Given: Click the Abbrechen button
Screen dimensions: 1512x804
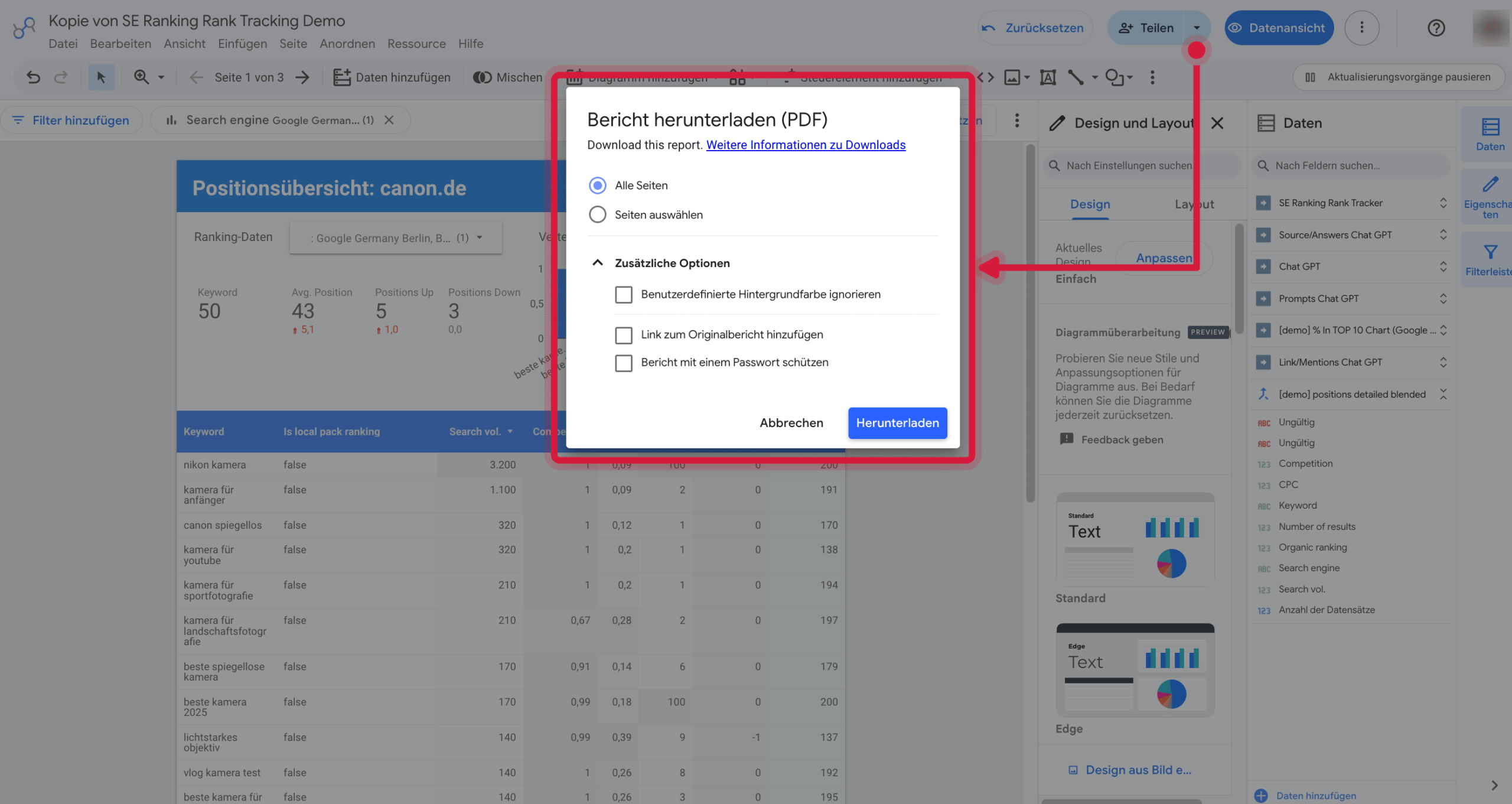Looking at the screenshot, I should click(x=791, y=423).
